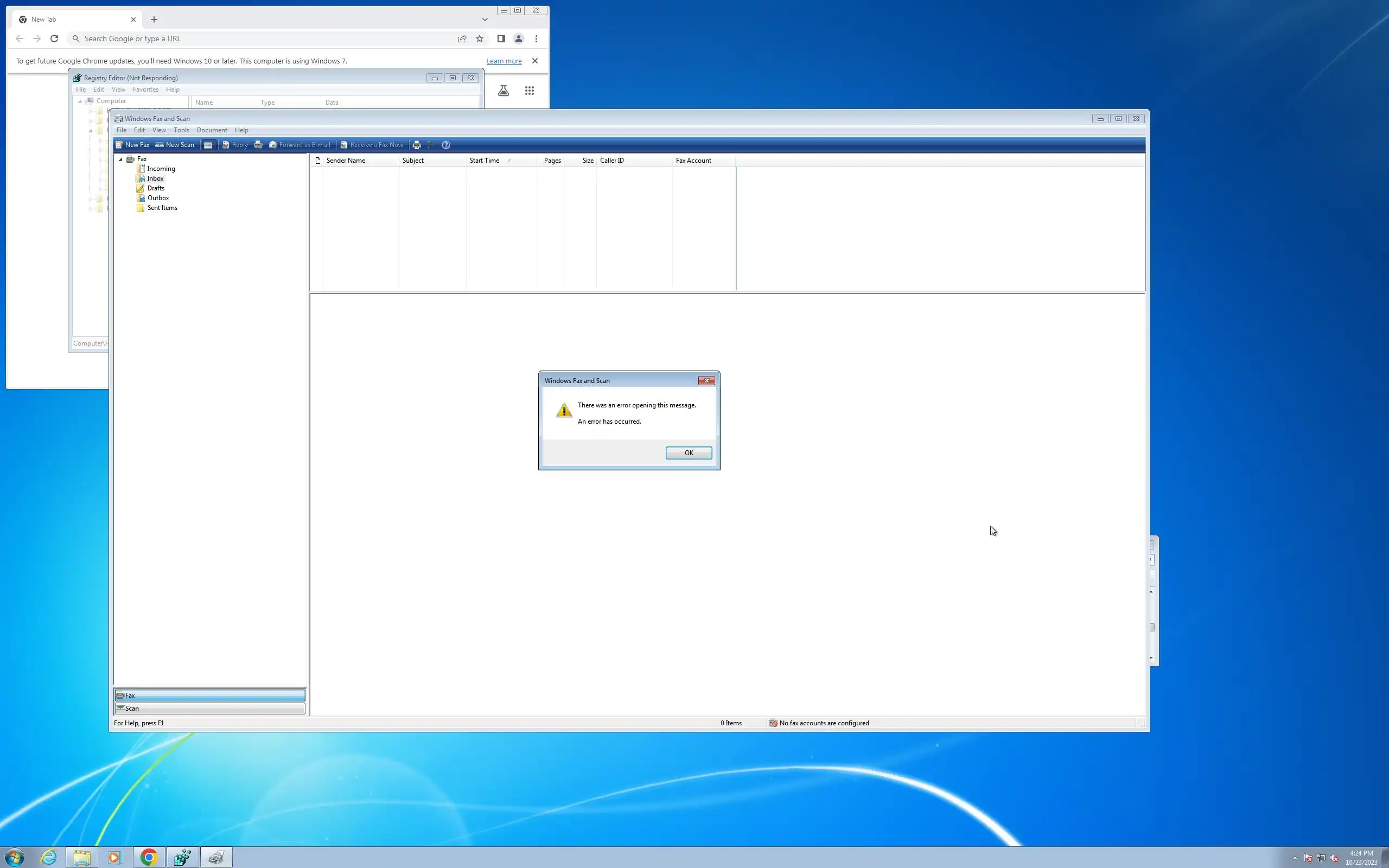Sort by Start Time column header

(485, 161)
